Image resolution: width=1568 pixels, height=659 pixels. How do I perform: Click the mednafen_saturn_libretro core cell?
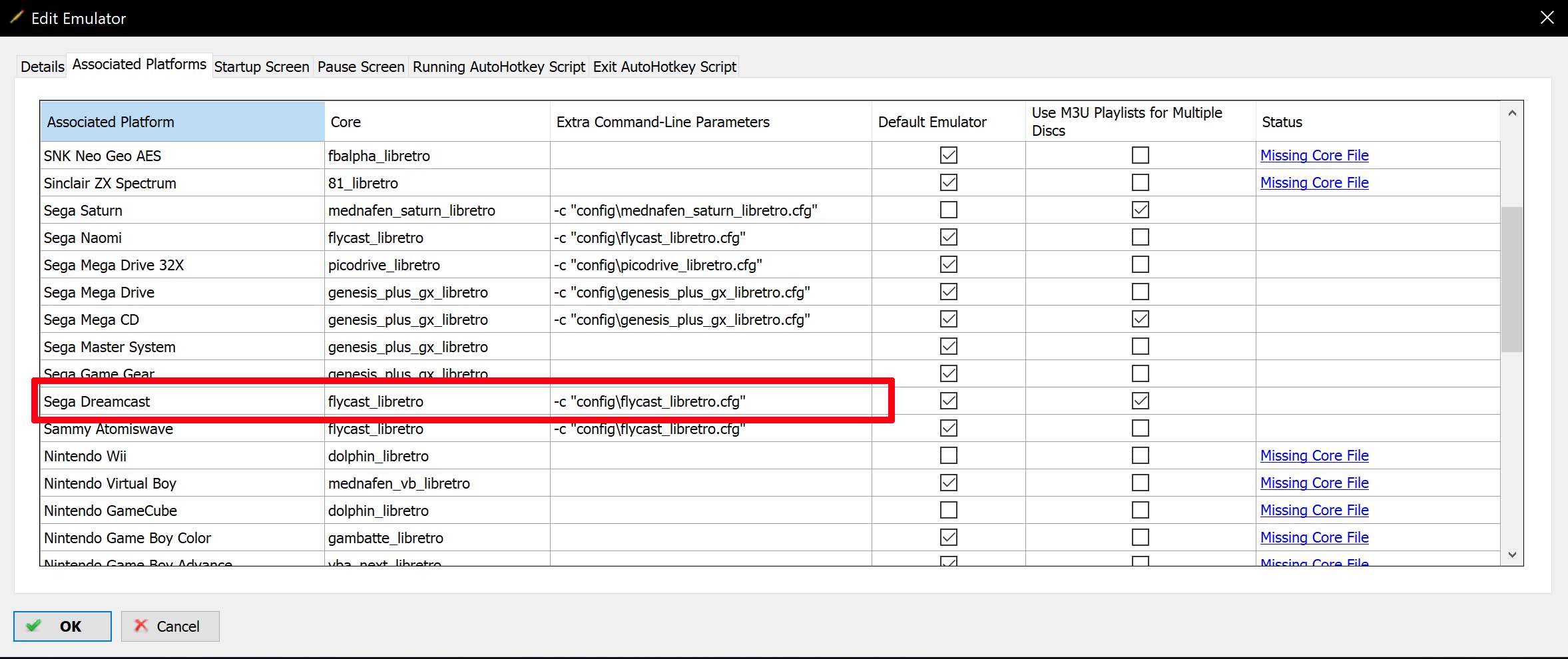pos(437,210)
